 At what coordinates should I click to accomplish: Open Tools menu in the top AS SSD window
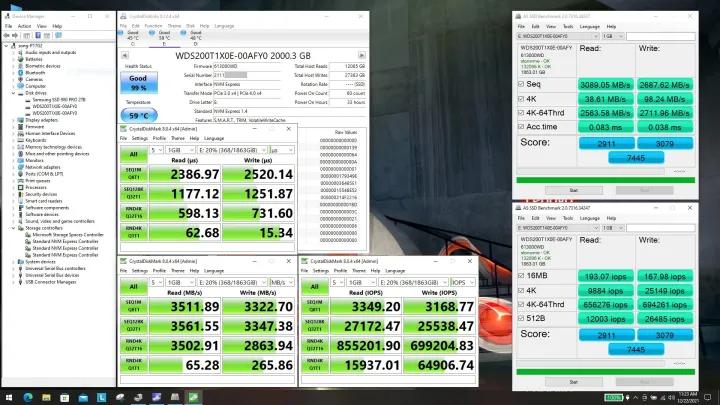coord(568,27)
